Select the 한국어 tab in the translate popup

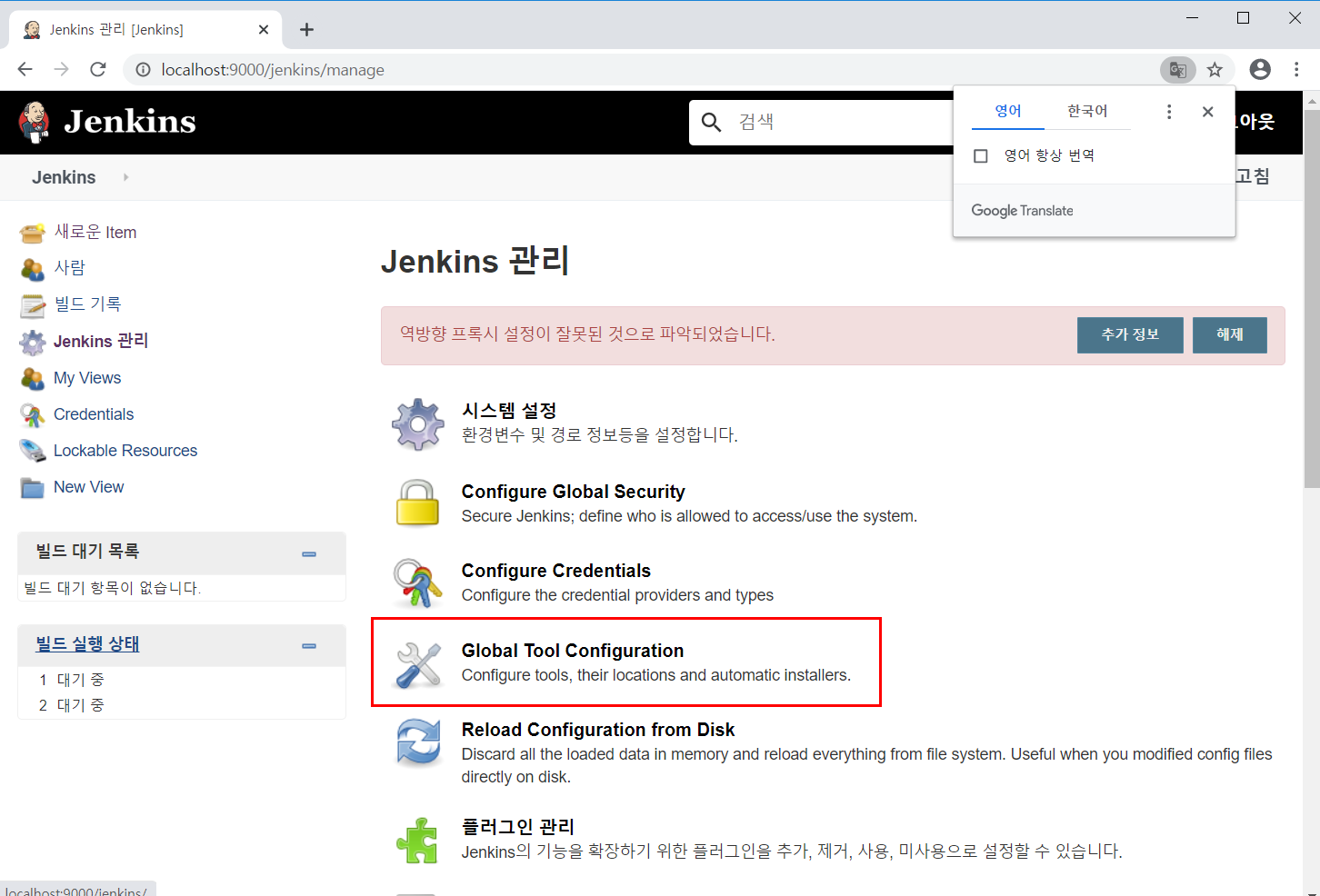pos(1087,111)
